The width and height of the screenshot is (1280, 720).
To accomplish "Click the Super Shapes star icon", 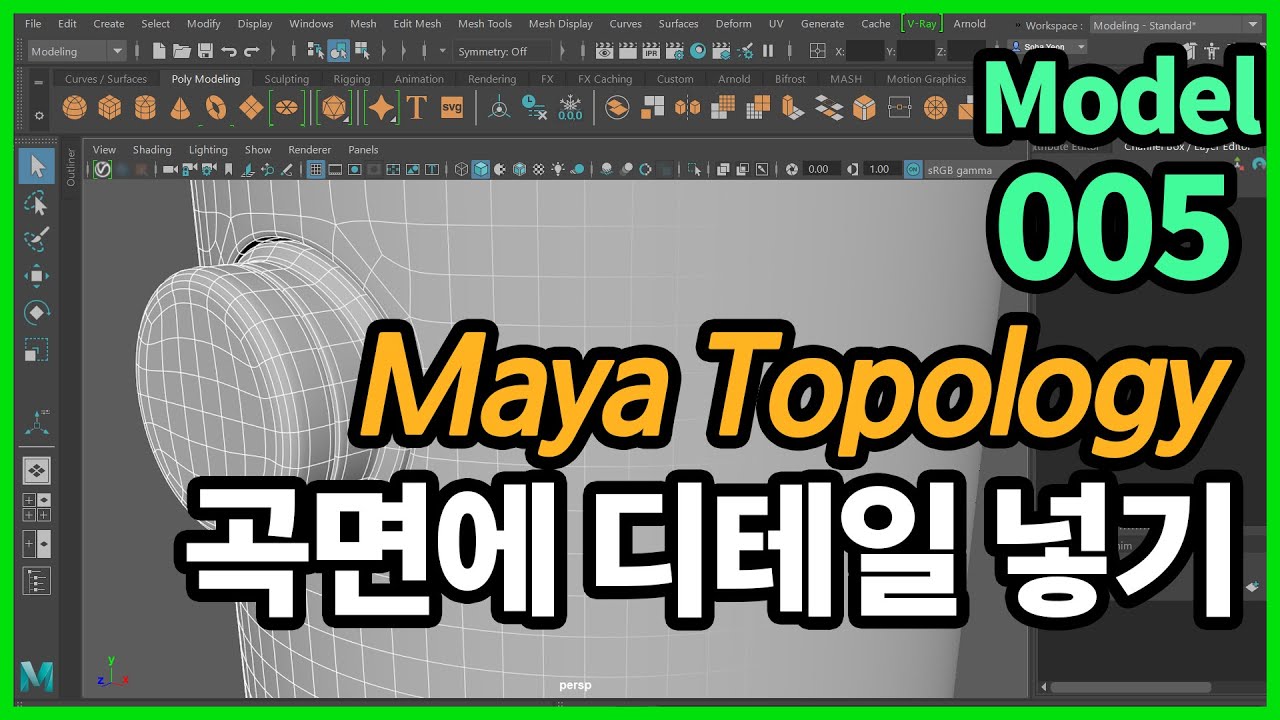I will (381, 107).
